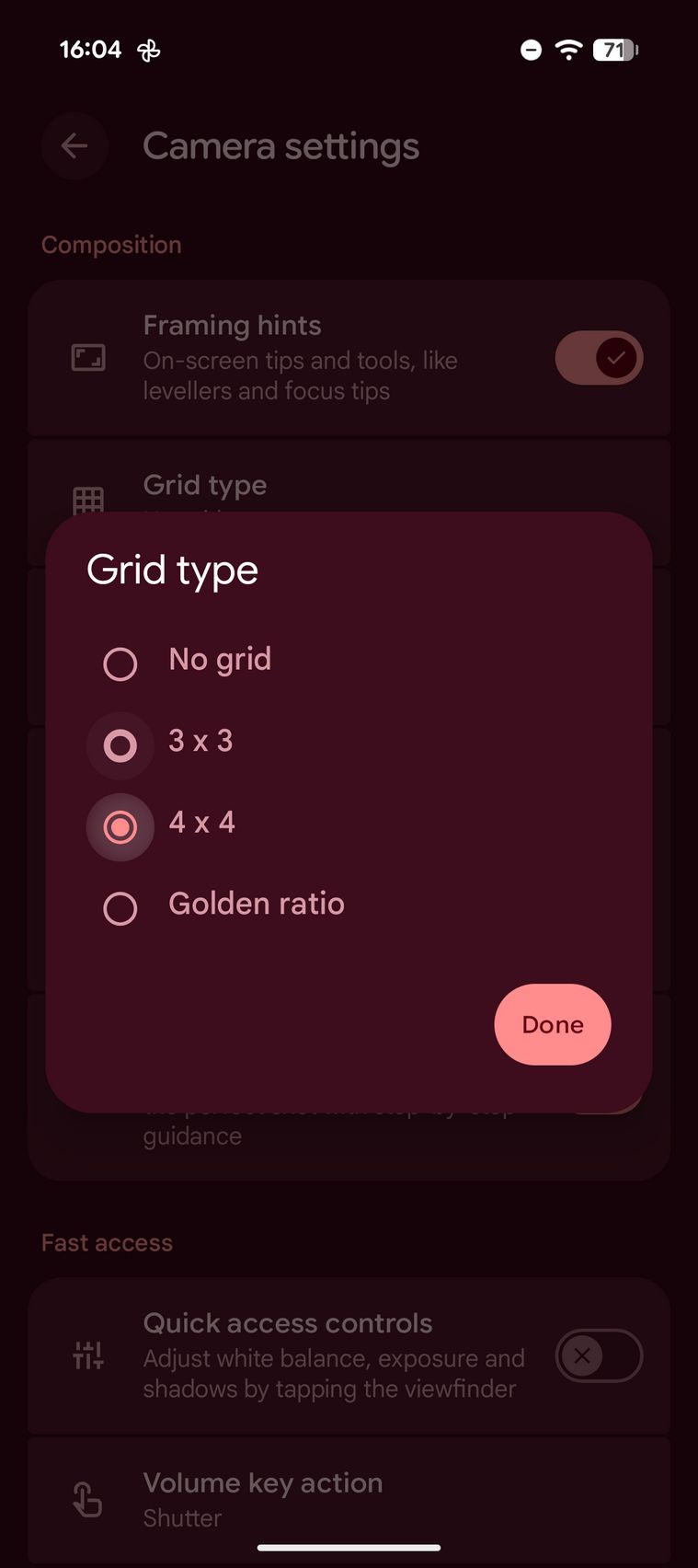This screenshot has height=1568, width=698.
Task: Select the 3 x 3 radio button
Action: tap(120, 745)
